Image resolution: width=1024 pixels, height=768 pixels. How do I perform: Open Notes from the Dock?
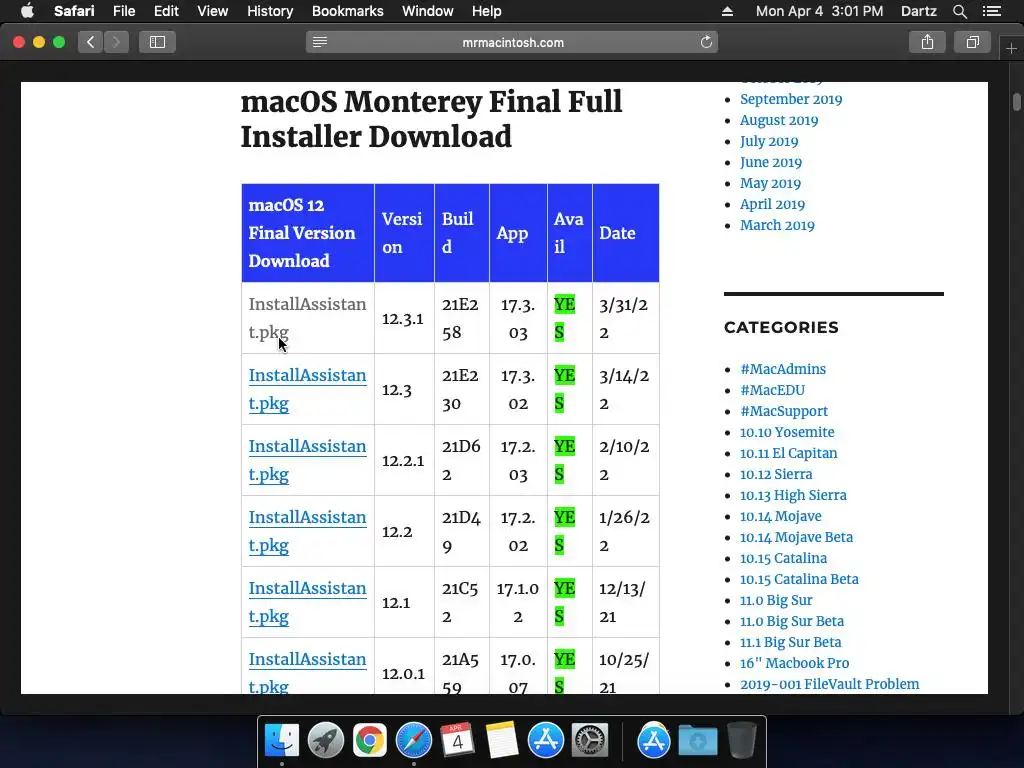(x=502, y=741)
